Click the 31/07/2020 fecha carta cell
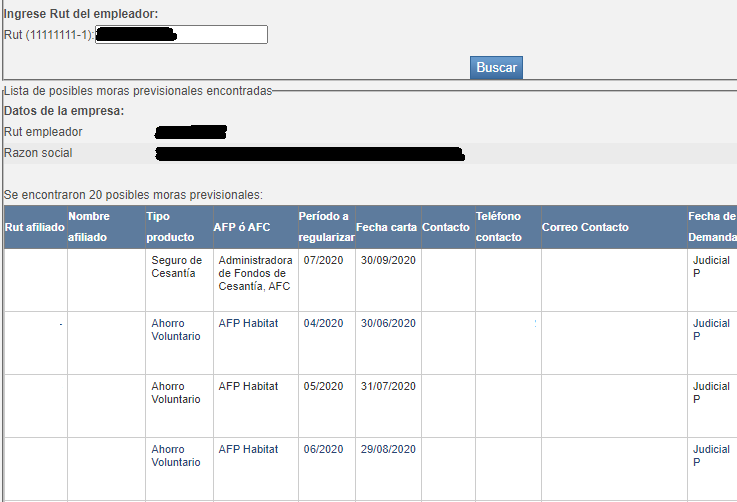The image size is (737, 502). pyautogui.click(x=386, y=387)
